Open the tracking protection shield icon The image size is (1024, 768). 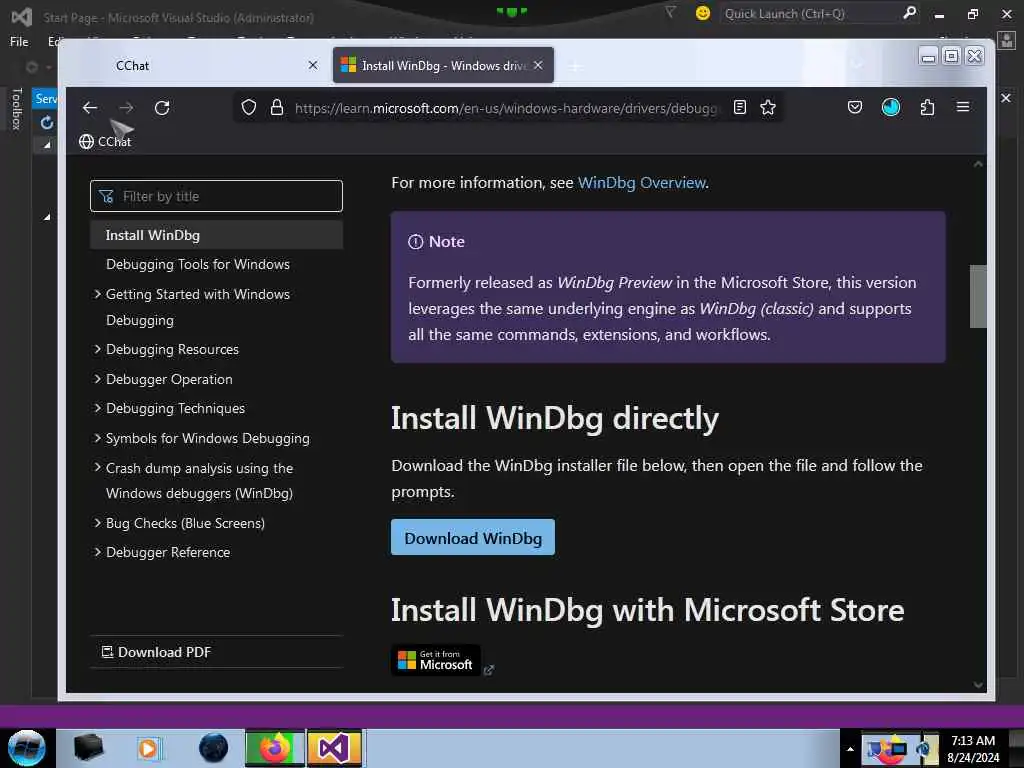[249, 108]
